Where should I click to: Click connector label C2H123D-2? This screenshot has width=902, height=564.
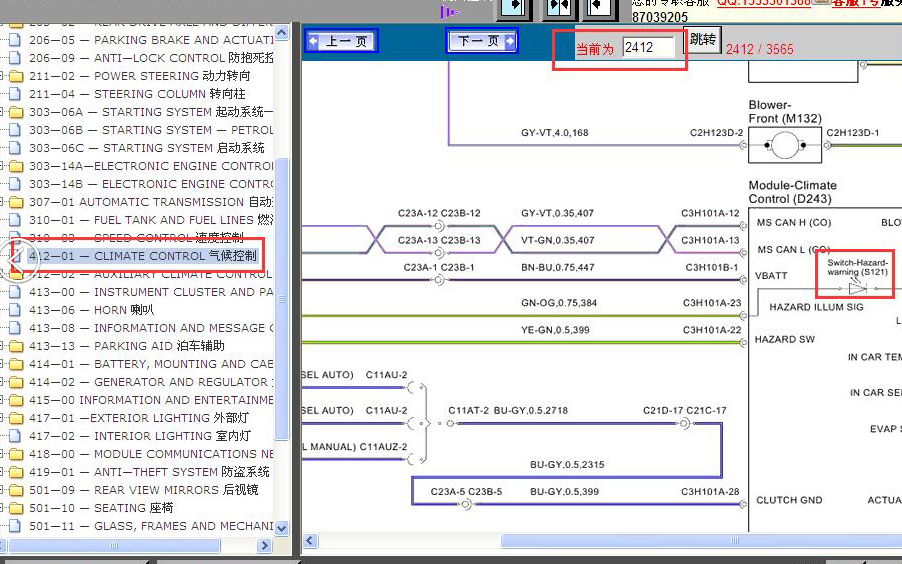click(716, 133)
